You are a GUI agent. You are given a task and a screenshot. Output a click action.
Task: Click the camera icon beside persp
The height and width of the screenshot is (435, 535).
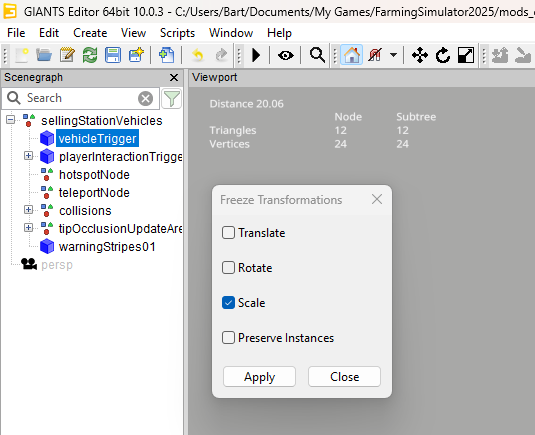tap(29, 264)
